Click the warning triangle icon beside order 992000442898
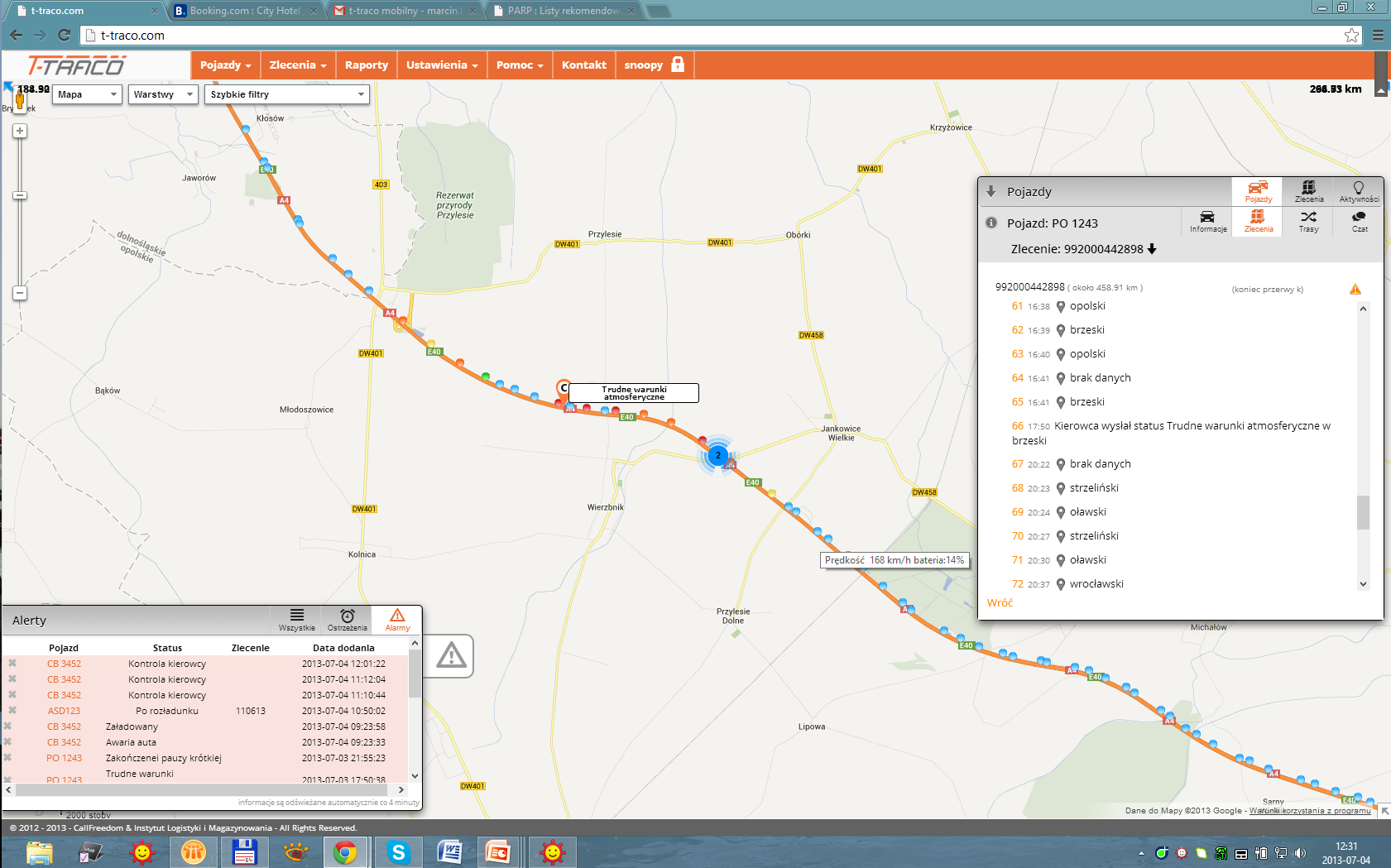This screenshot has width=1391, height=868. 1355,289
